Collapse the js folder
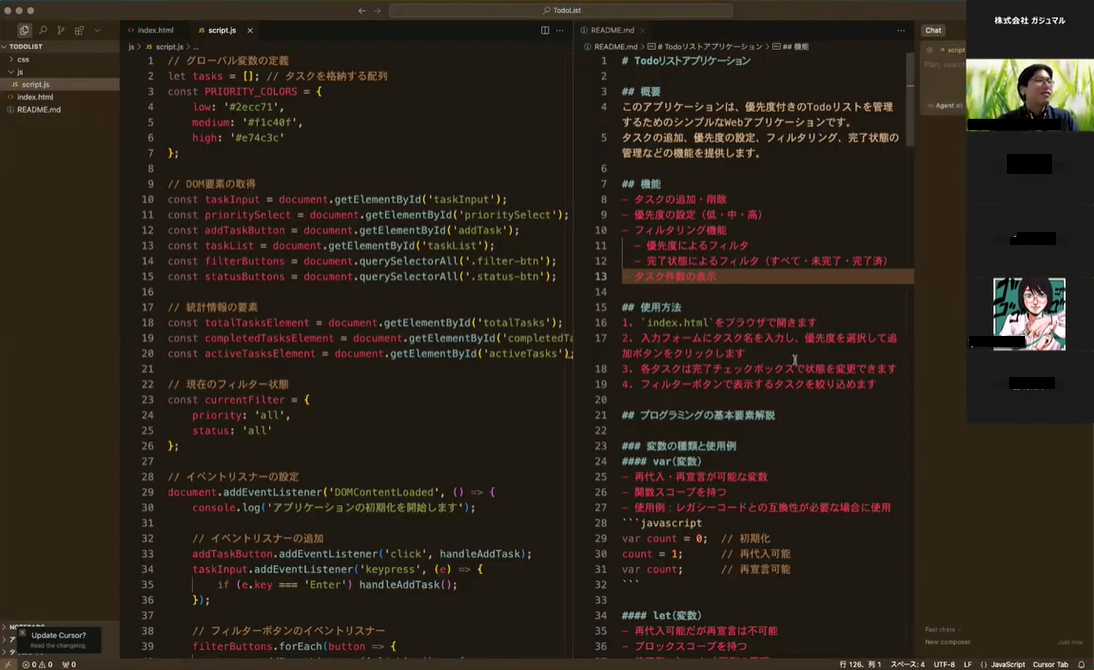This screenshot has height=670, width=1094. pyautogui.click(x=60, y=72)
